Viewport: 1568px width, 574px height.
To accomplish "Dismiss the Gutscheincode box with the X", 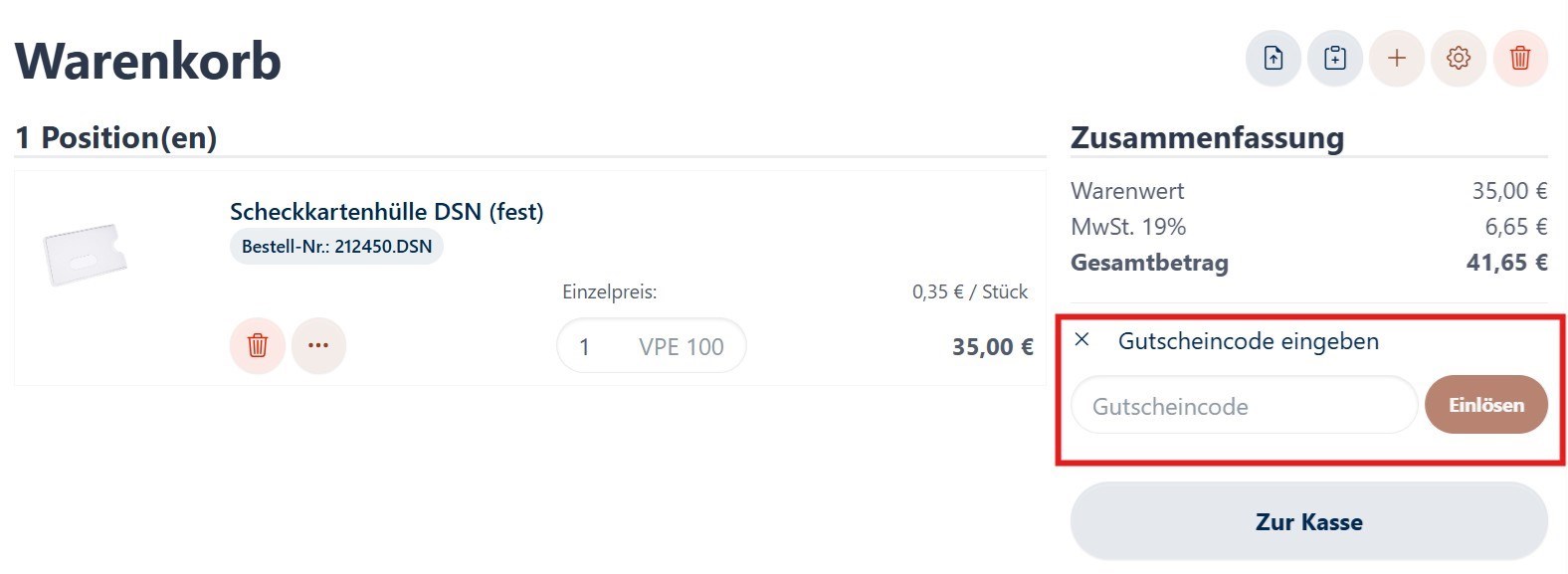I will tap(1081, 341).
